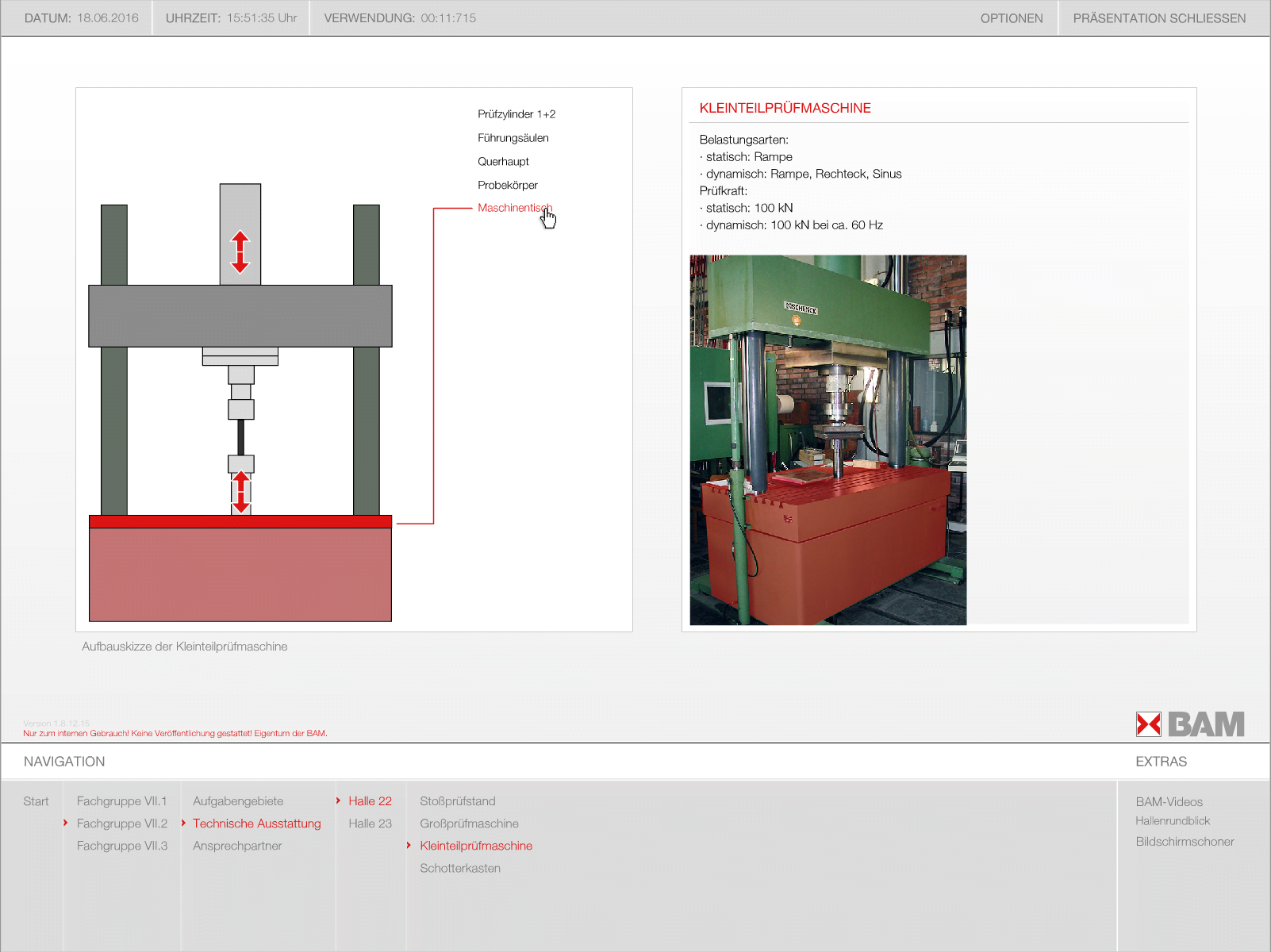This screenshot has width=1271, height=952.
Task: Open the Stoßprüfstand page
Action: coord(458,801)
